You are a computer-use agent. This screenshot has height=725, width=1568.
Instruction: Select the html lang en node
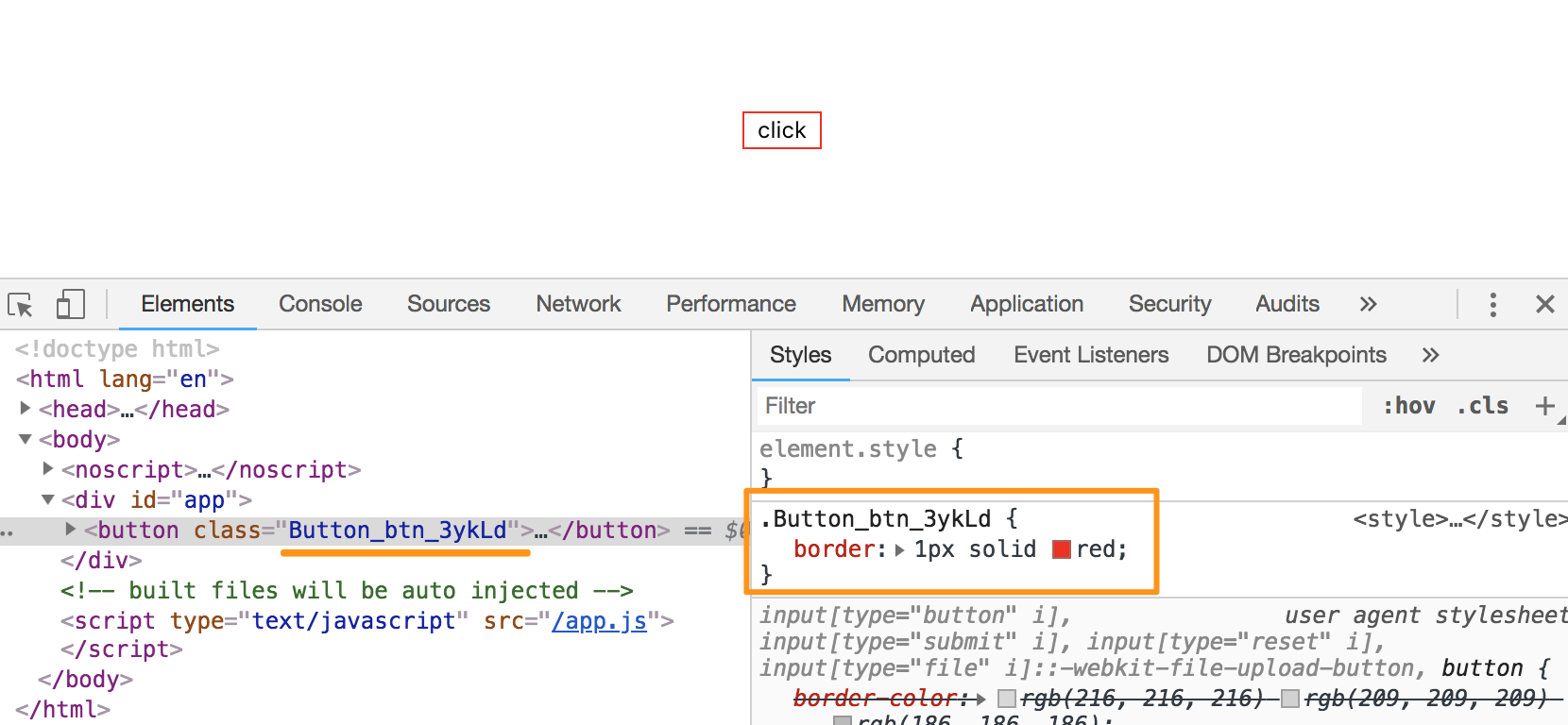(x=125, y=379)
